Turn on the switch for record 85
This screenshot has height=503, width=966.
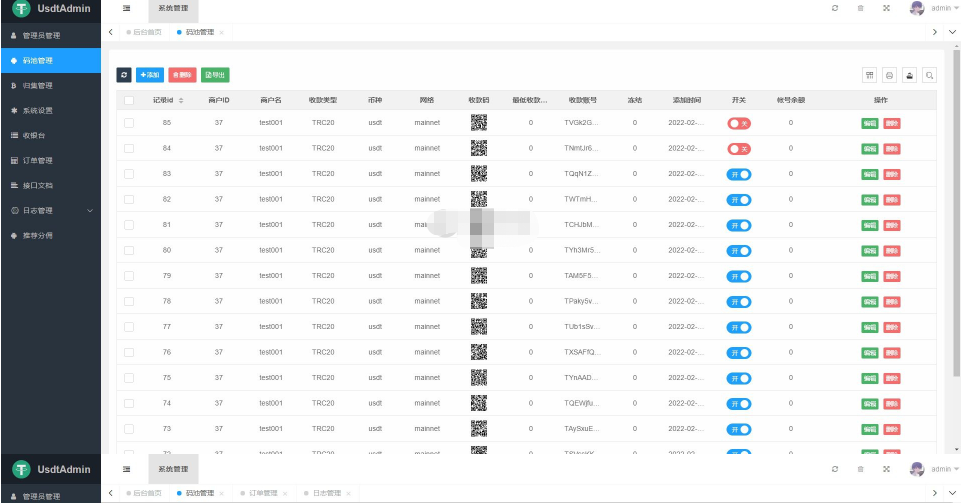point(738,123)
